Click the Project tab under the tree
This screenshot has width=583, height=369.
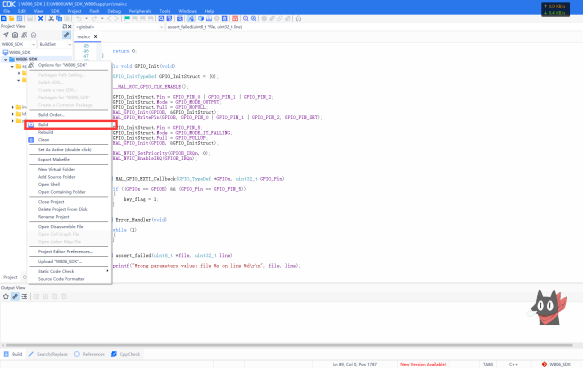click(x=10, y=277)
